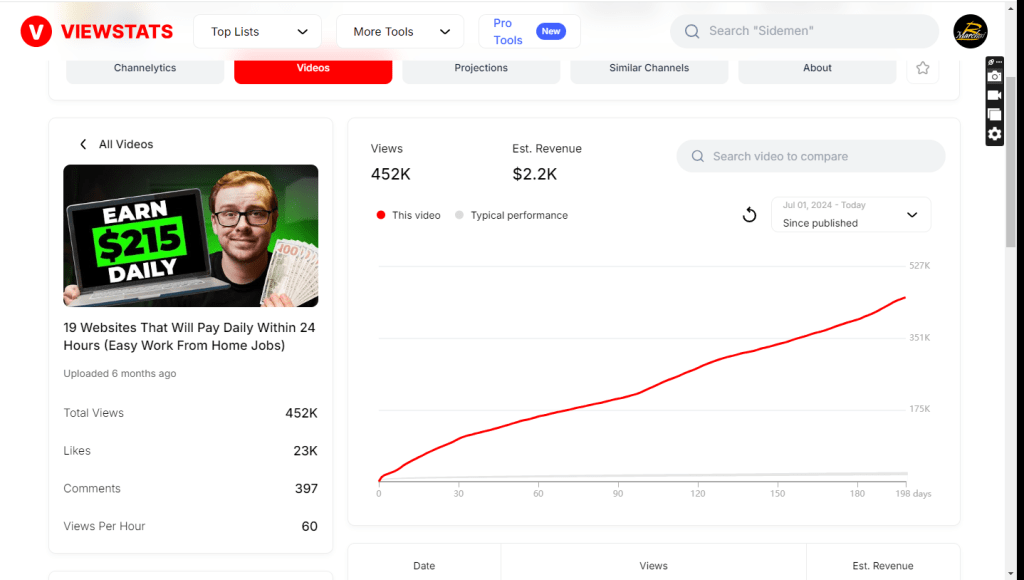
Task: Click the camera screenshot icon in side toolbar
Action: coord(994,76)
